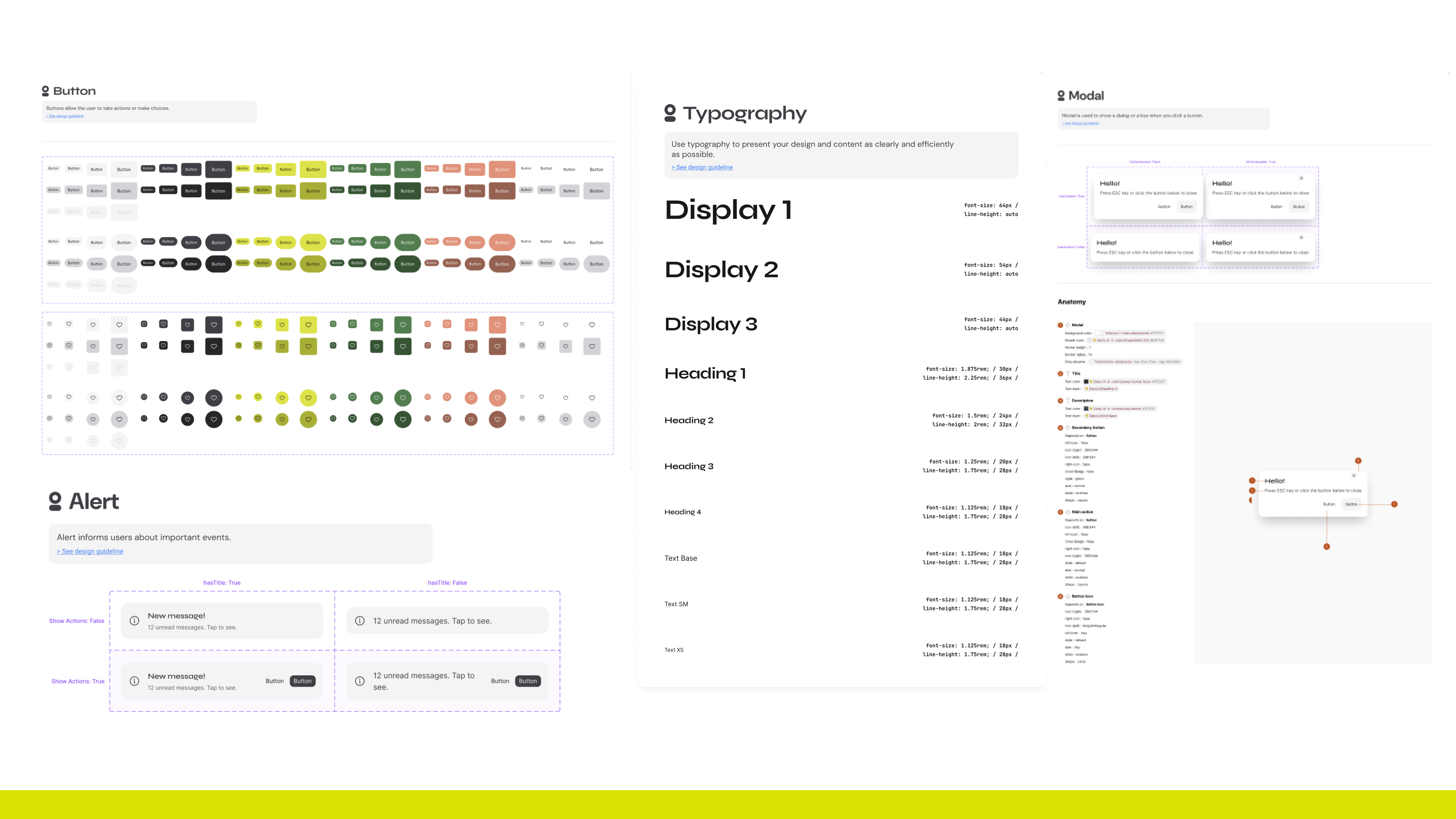Screen dimensions: 1456x819
Task: Click info icon in New message alert without buttons
Action: point(134,621)
